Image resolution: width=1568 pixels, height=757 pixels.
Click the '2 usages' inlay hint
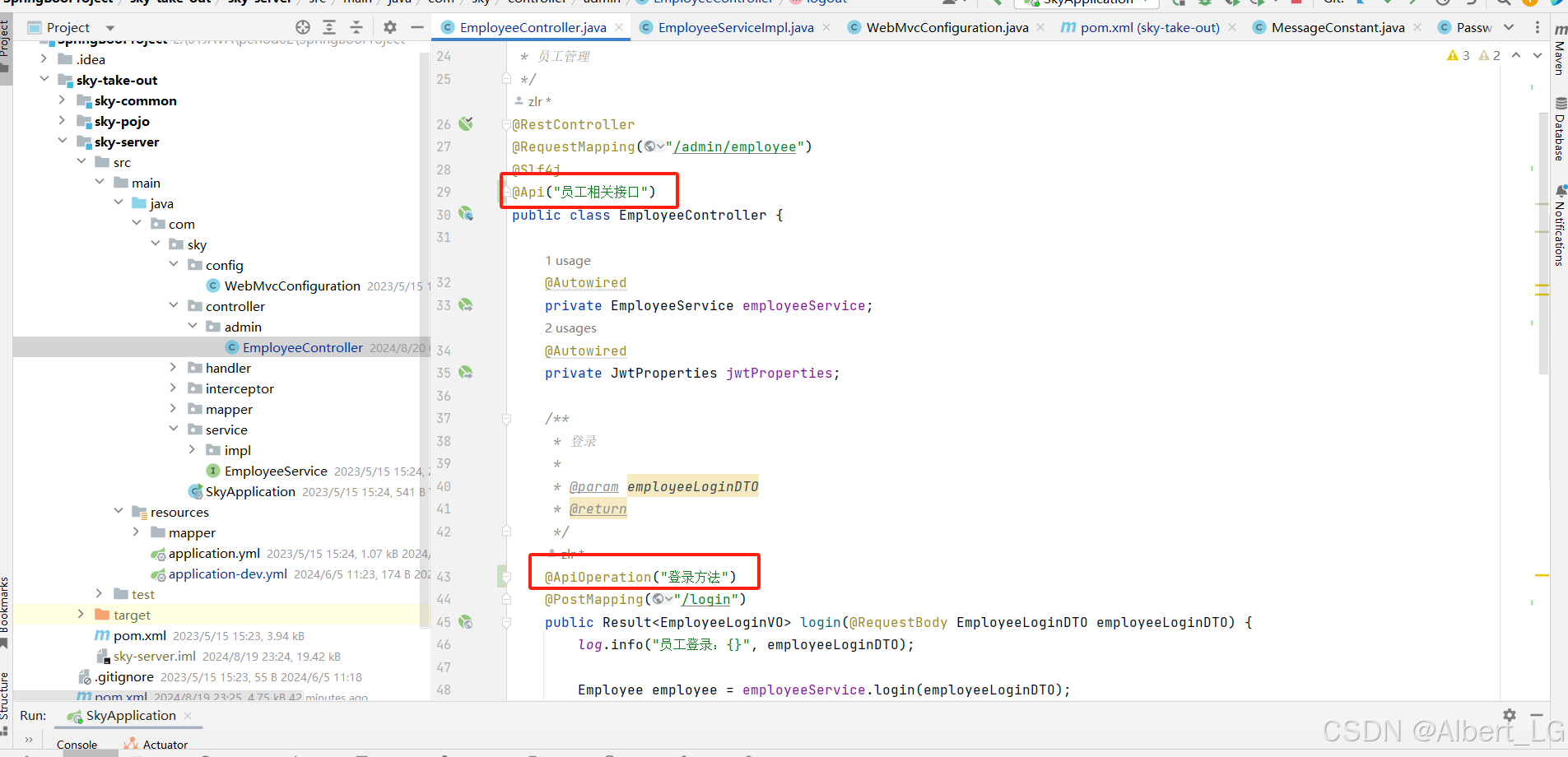coord(570,327)
